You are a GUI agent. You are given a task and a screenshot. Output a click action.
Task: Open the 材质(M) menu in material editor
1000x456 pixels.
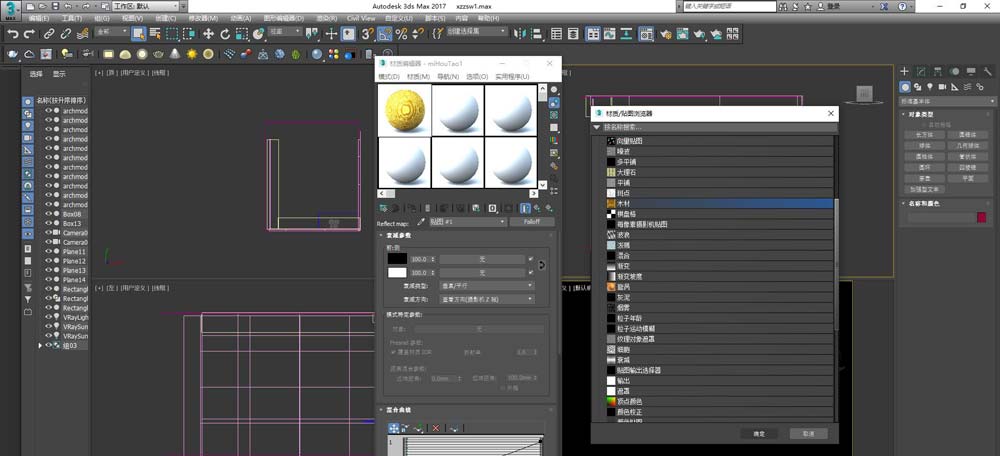click(417, 76)
